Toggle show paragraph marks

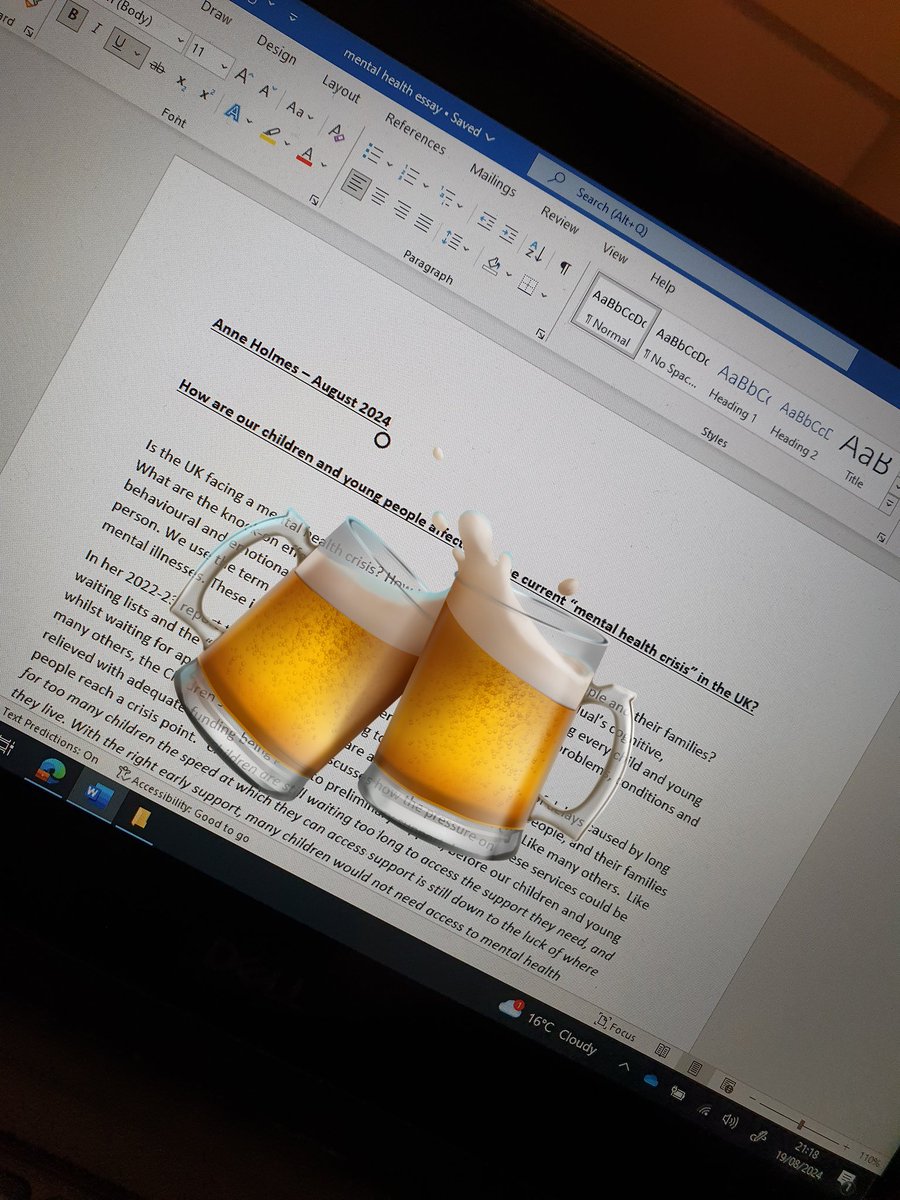click(x=565, y=267)
